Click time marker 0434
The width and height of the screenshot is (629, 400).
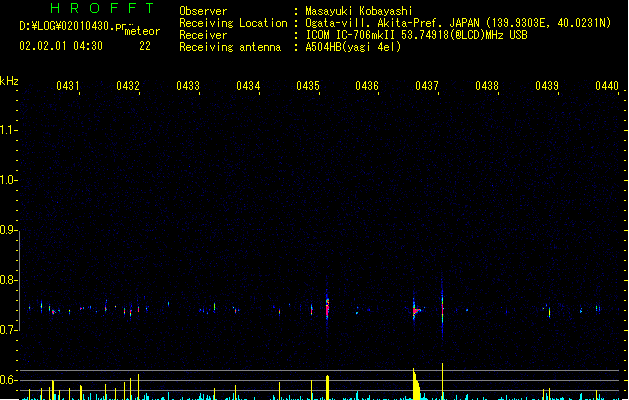(248, 85)
